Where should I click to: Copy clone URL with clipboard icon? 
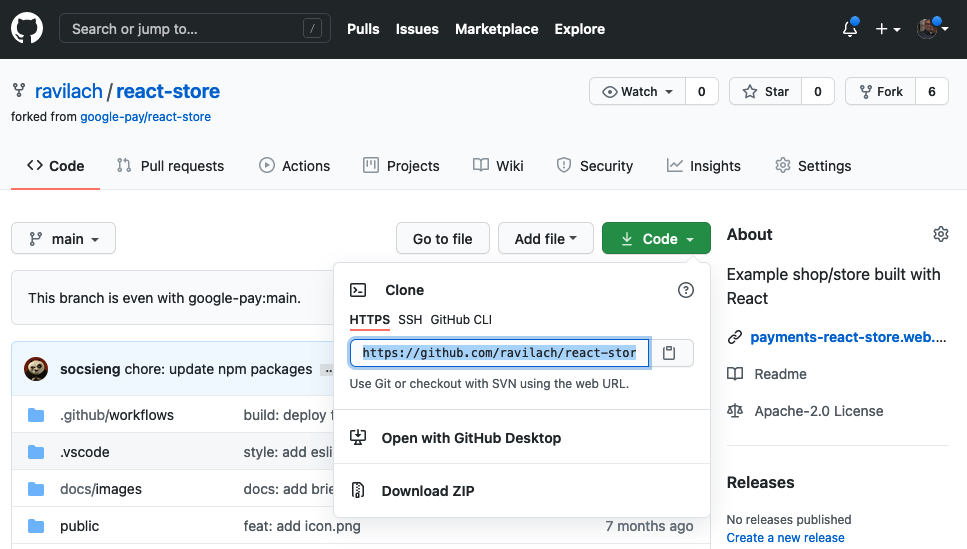(669, 353)
